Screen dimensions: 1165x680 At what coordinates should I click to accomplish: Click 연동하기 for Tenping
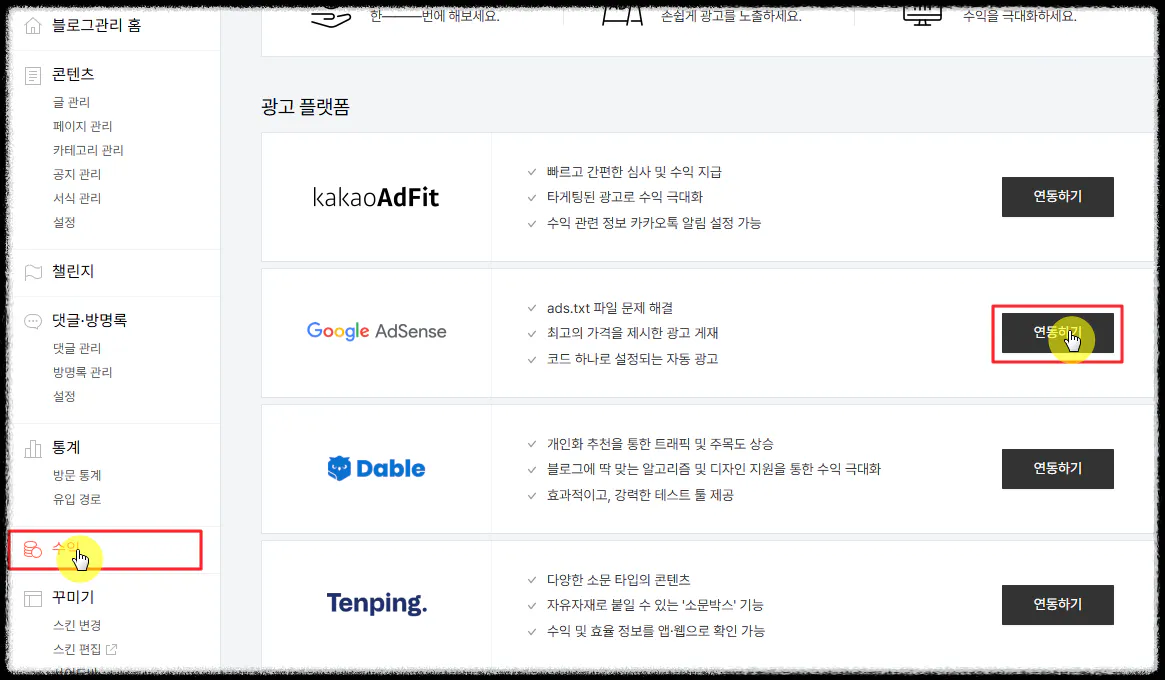1057,605
